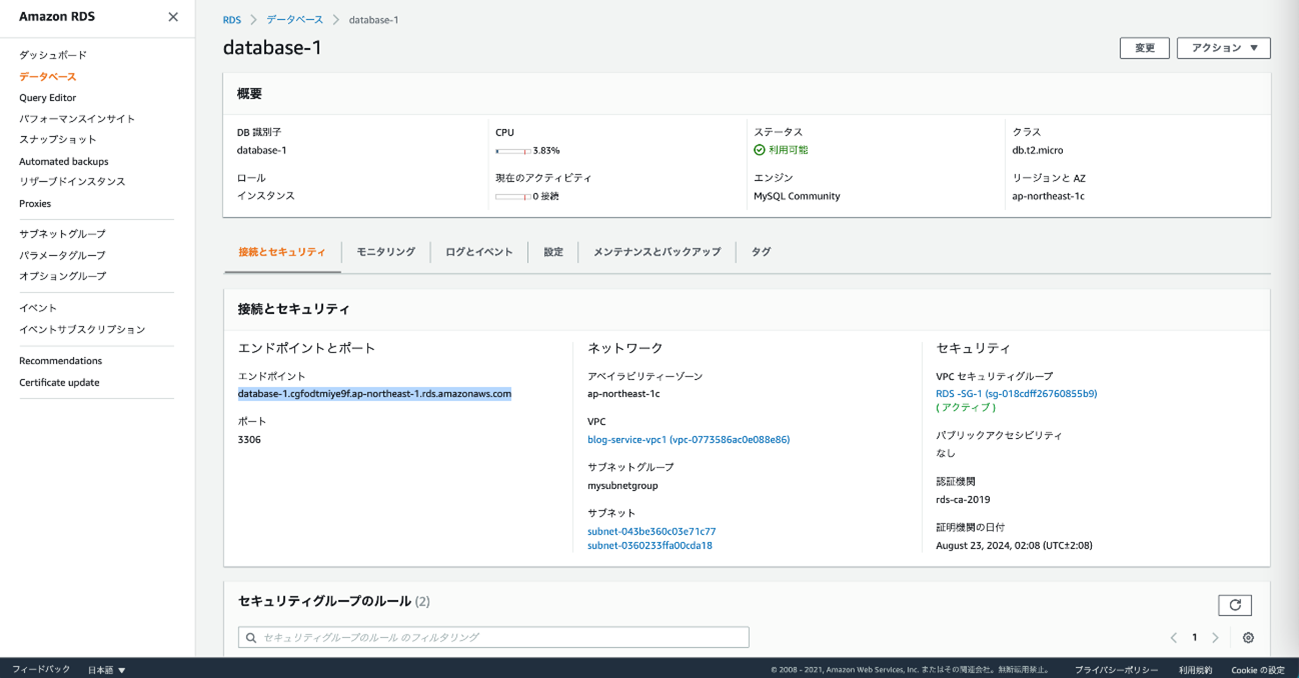1299x678 pixels.
Task: Switch to the モニタリング tab
Action: click(x=385, y=252)
